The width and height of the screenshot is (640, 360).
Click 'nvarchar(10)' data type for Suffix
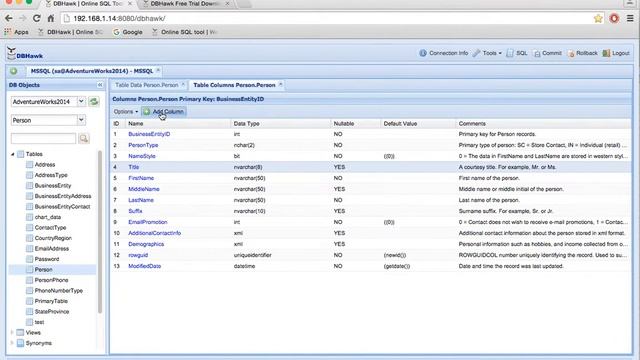point(249,211)
